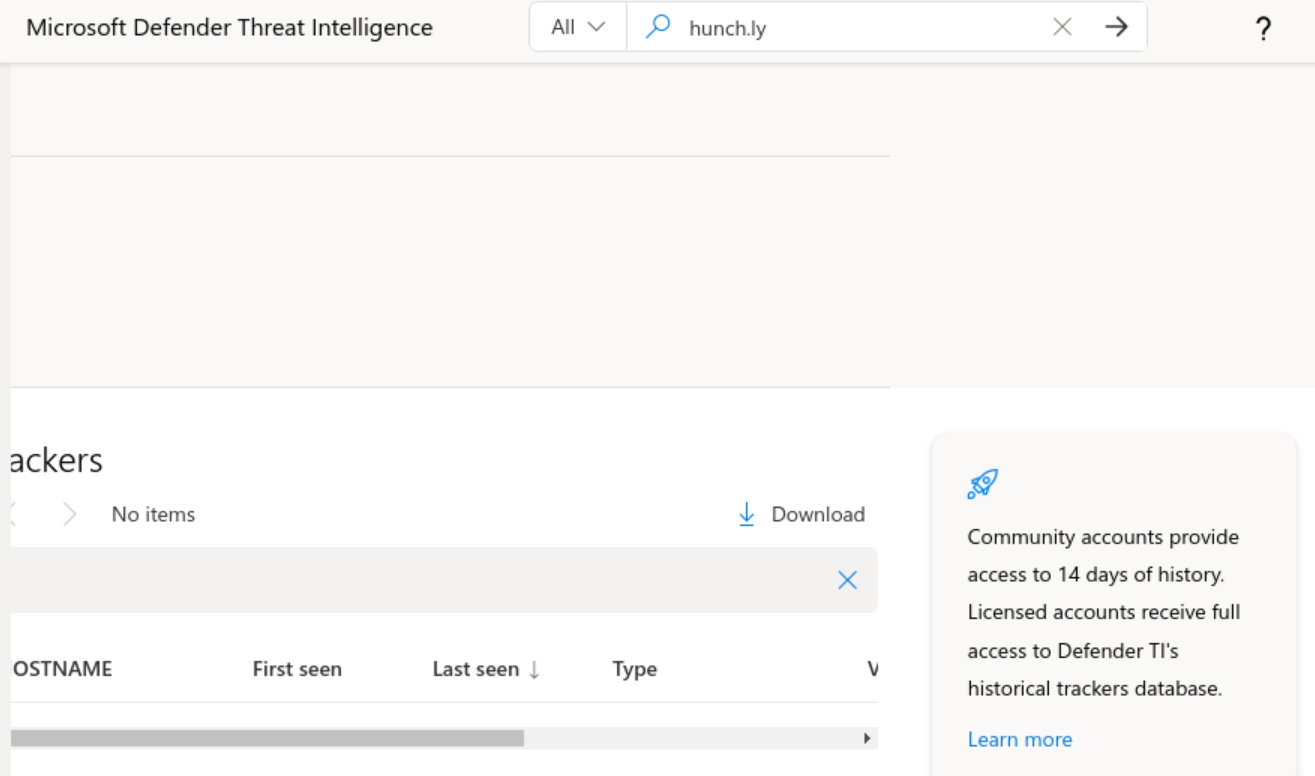The width and height of the screenshot is (1315, 776).
Task: Submit search with the arrow icon
Action: tap(1116, 27)
